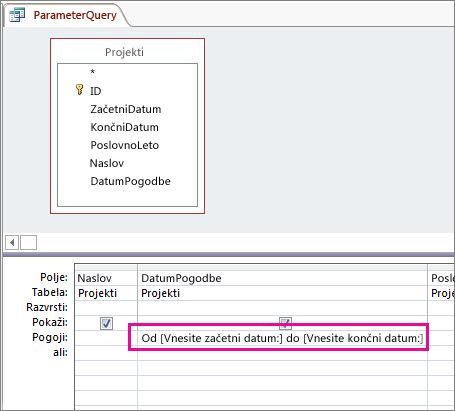
Task: Click the horizontal scrollbar thumb
Action: (x=28, y=242)
